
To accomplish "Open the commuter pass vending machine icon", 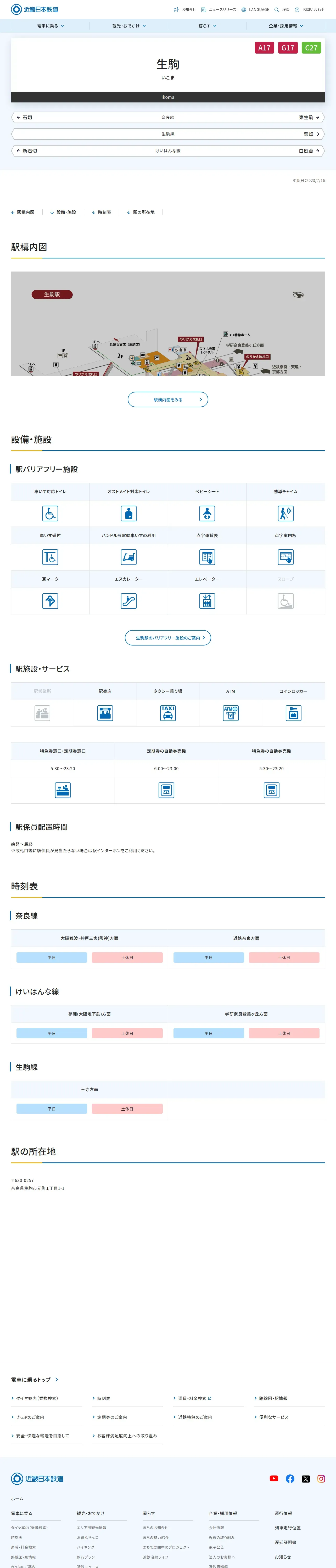I will click(x=166, y=790).
